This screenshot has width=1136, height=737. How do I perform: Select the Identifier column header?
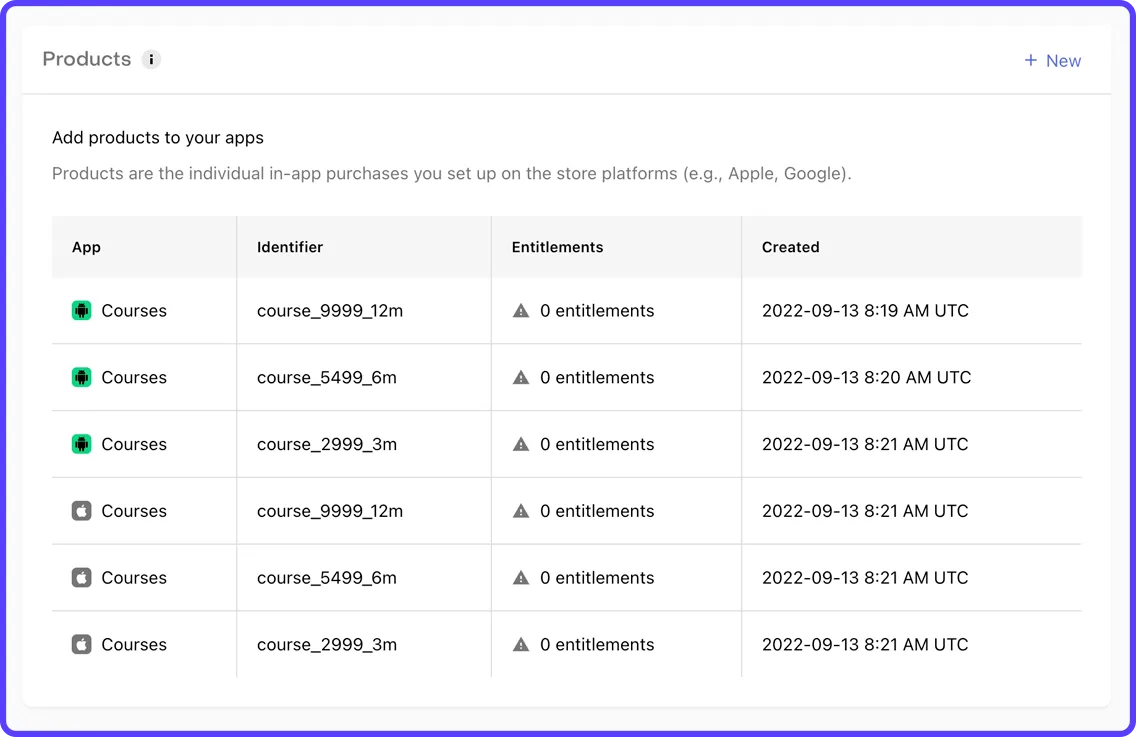click(290, 247)
